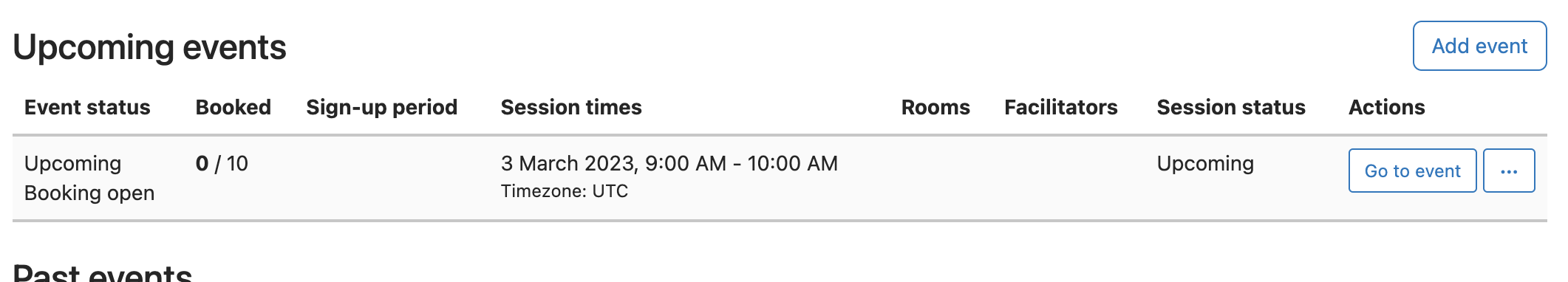Select the Booked column header
Viewport: 1568px width, 282px height.
point(234,107)
